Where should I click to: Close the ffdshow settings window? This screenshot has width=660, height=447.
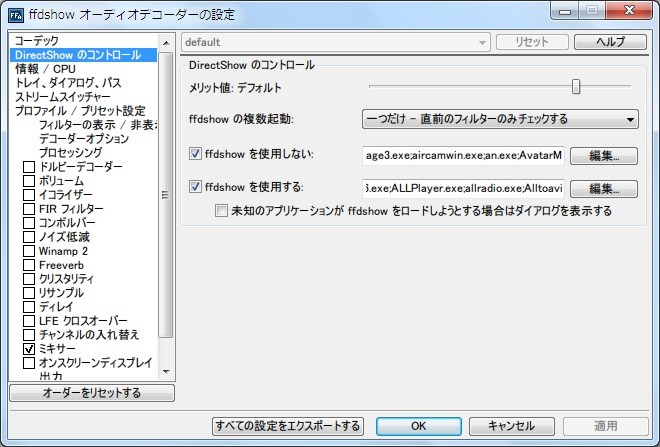click(x=630, y=11)
